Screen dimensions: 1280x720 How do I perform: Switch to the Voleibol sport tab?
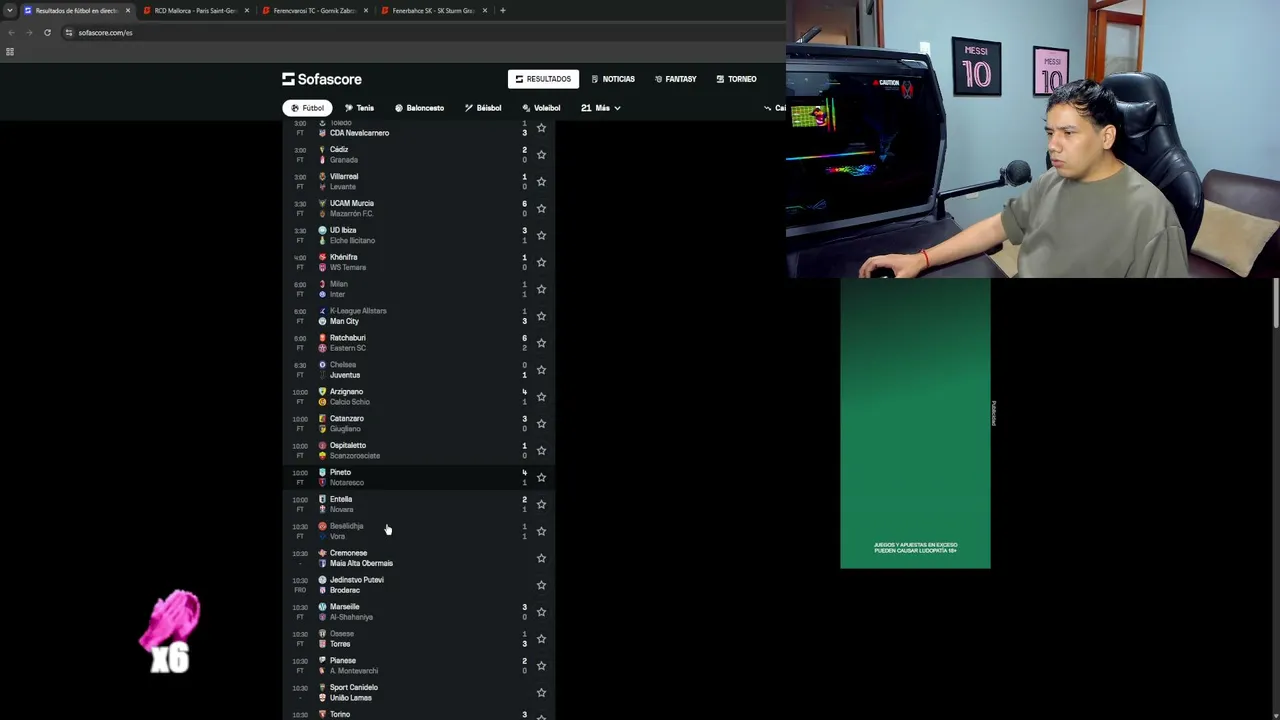(x=541, y=108)
